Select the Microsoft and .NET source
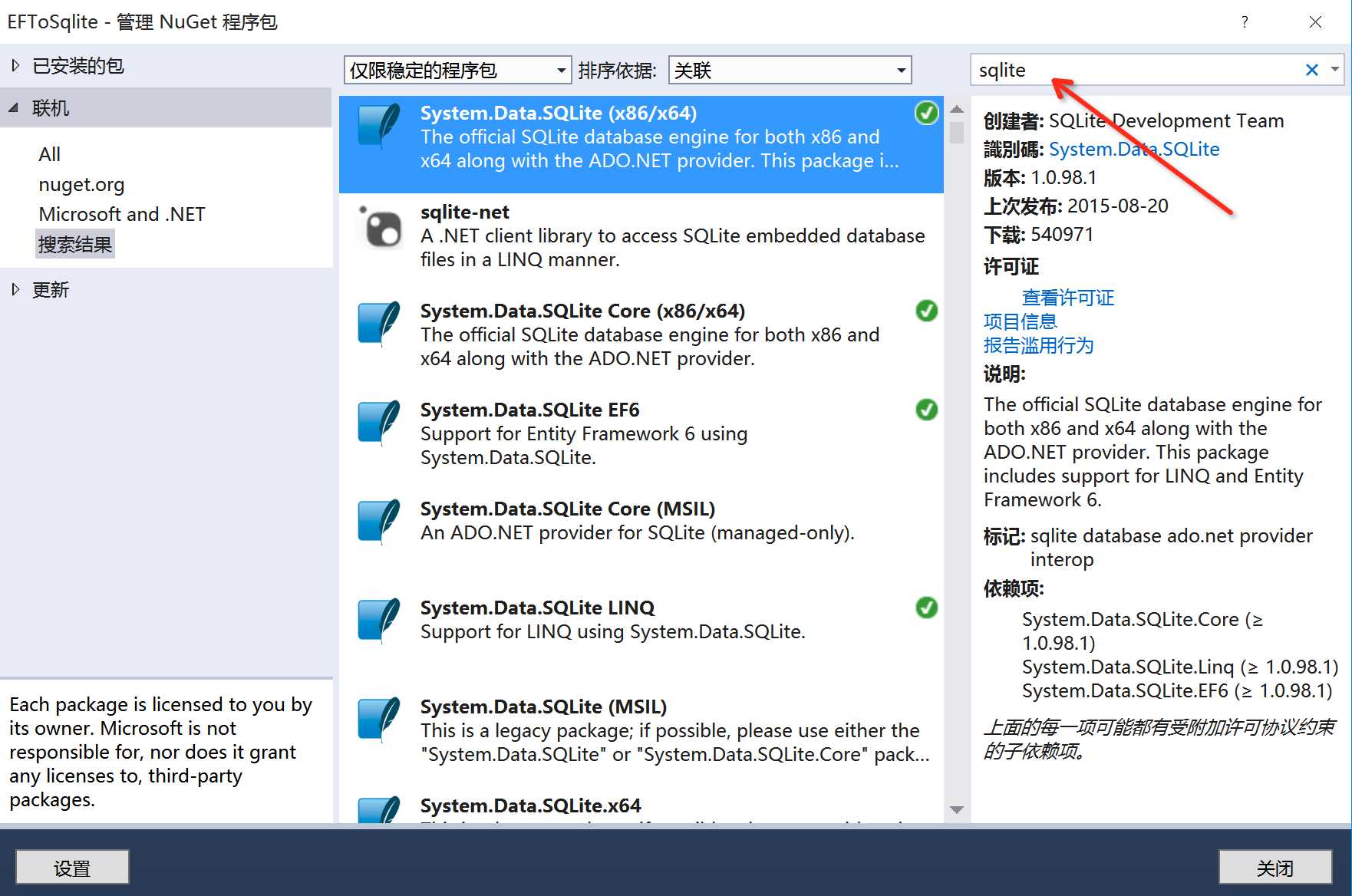Image resolution: width=1352 pixels, height=896 pixels. point(122,214)
